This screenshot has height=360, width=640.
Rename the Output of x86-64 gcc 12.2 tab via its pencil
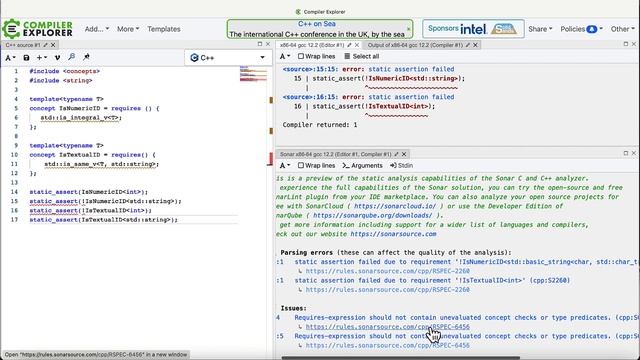[468, 45]
